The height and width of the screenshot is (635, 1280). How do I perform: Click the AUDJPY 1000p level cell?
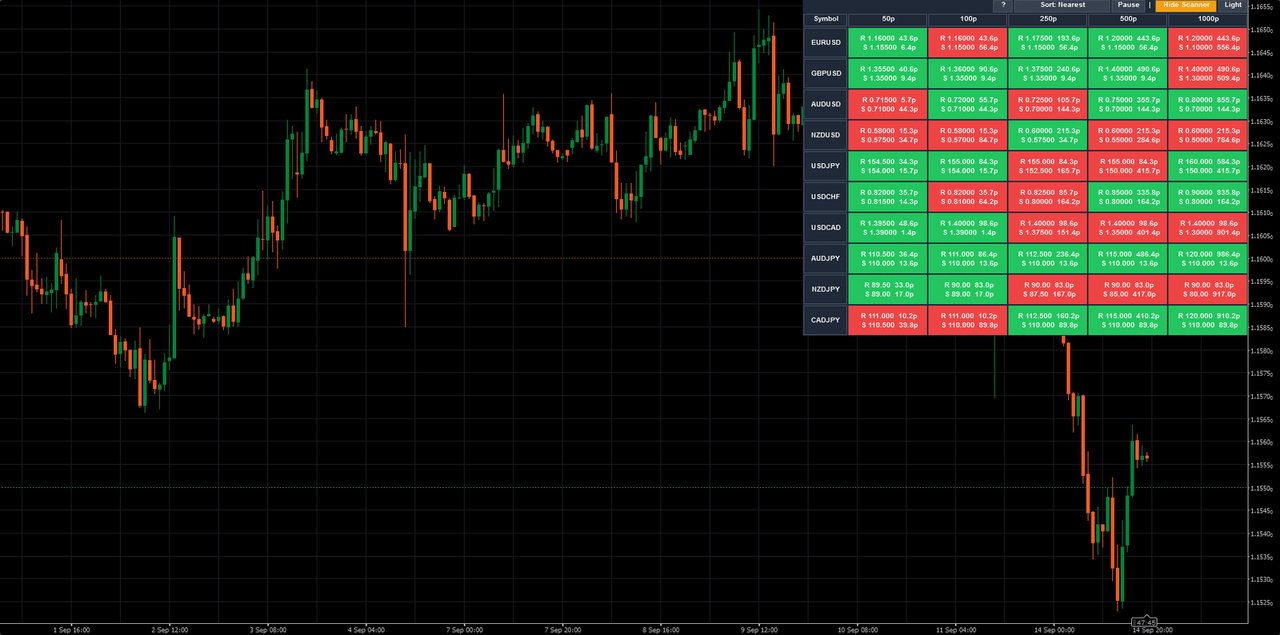[x=1208, y=258]
